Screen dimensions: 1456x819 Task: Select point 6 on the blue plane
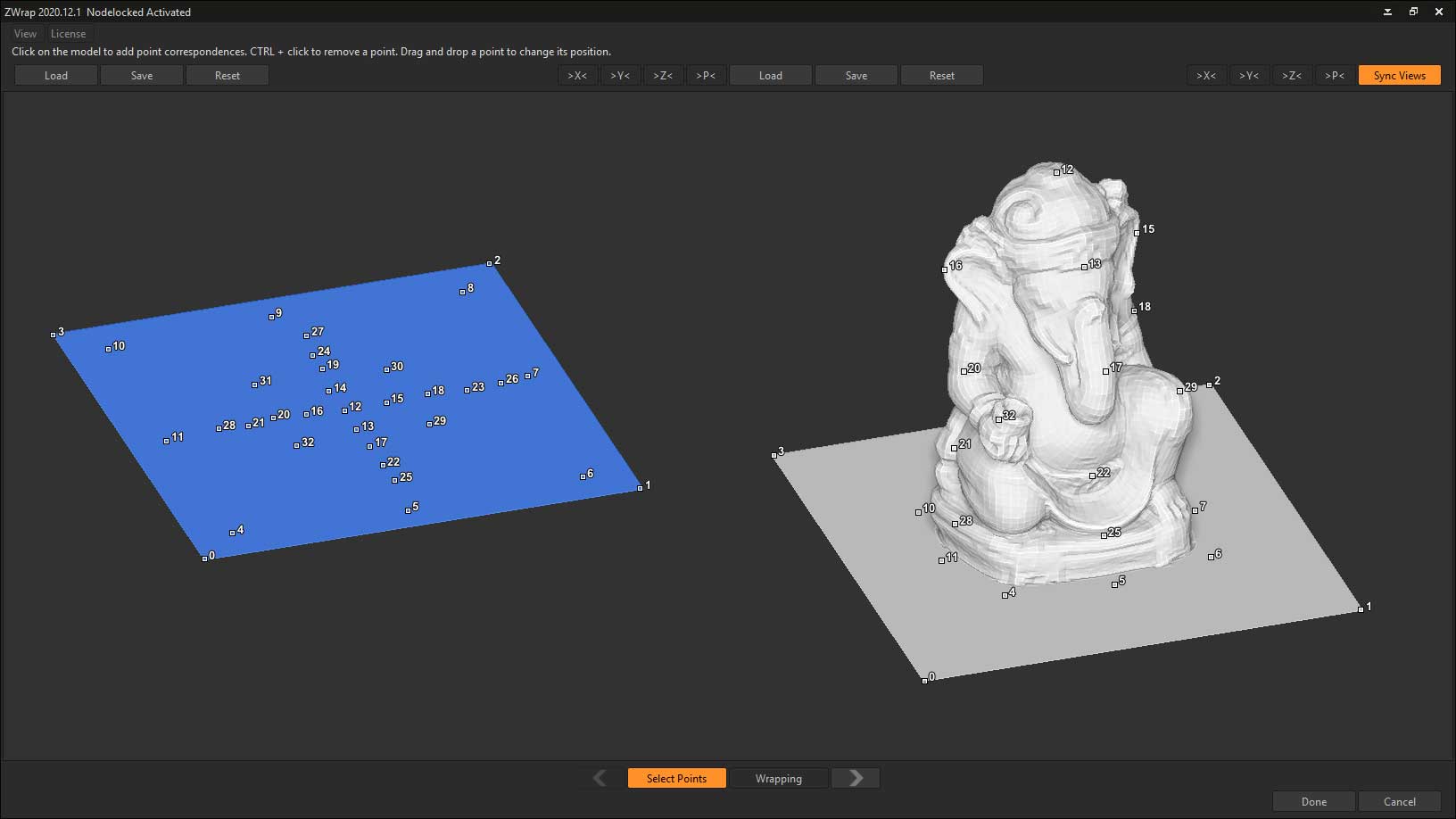tap(583, 476)
